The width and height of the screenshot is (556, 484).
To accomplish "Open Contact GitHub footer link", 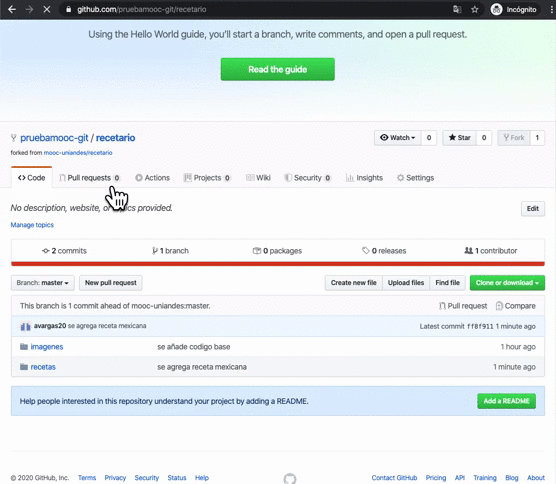I will pyautogui.click(x=394, y=478).
